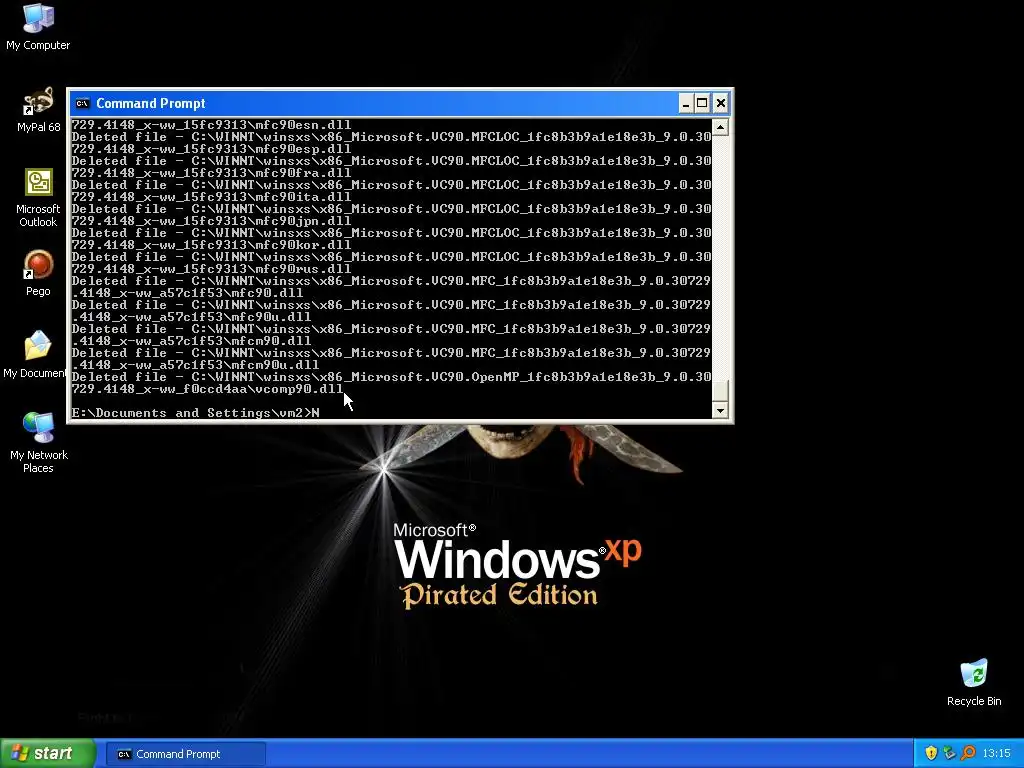
Task: Close the Command Prompt window
Action: [720, 103]
